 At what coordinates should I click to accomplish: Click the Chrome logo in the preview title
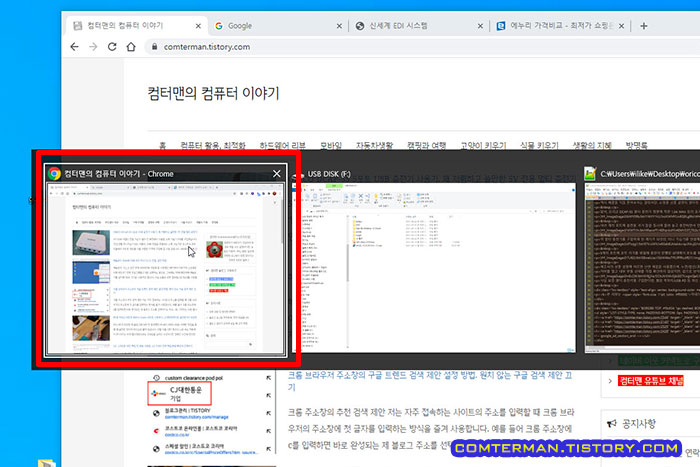coord(55,174)
